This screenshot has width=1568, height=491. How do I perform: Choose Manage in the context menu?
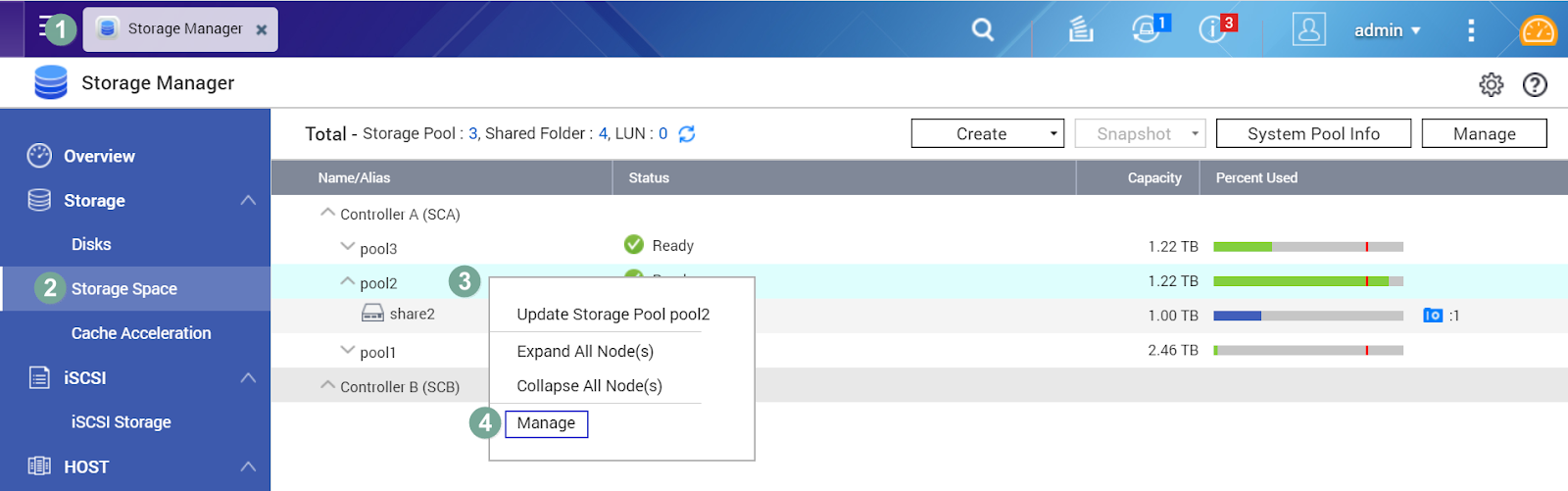pyautogui.click(x=546, y=423)
